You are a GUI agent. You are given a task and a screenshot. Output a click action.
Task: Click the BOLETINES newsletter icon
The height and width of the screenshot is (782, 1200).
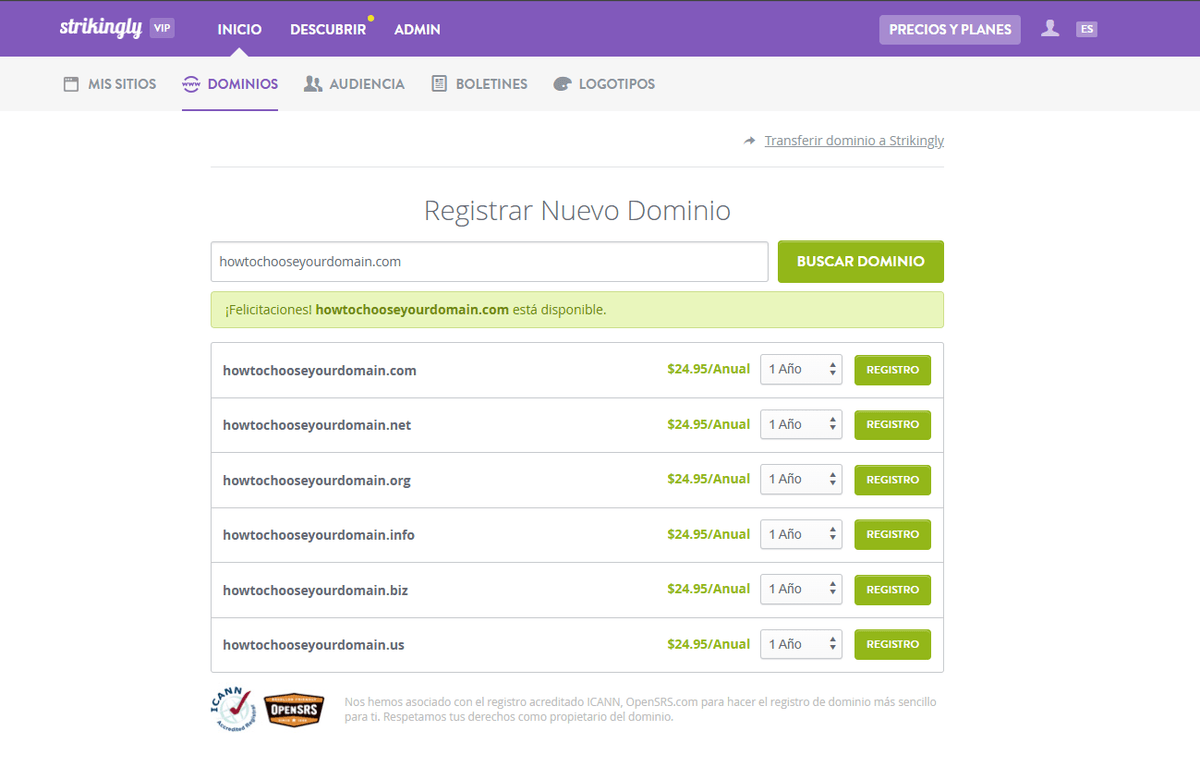(438, 84)
